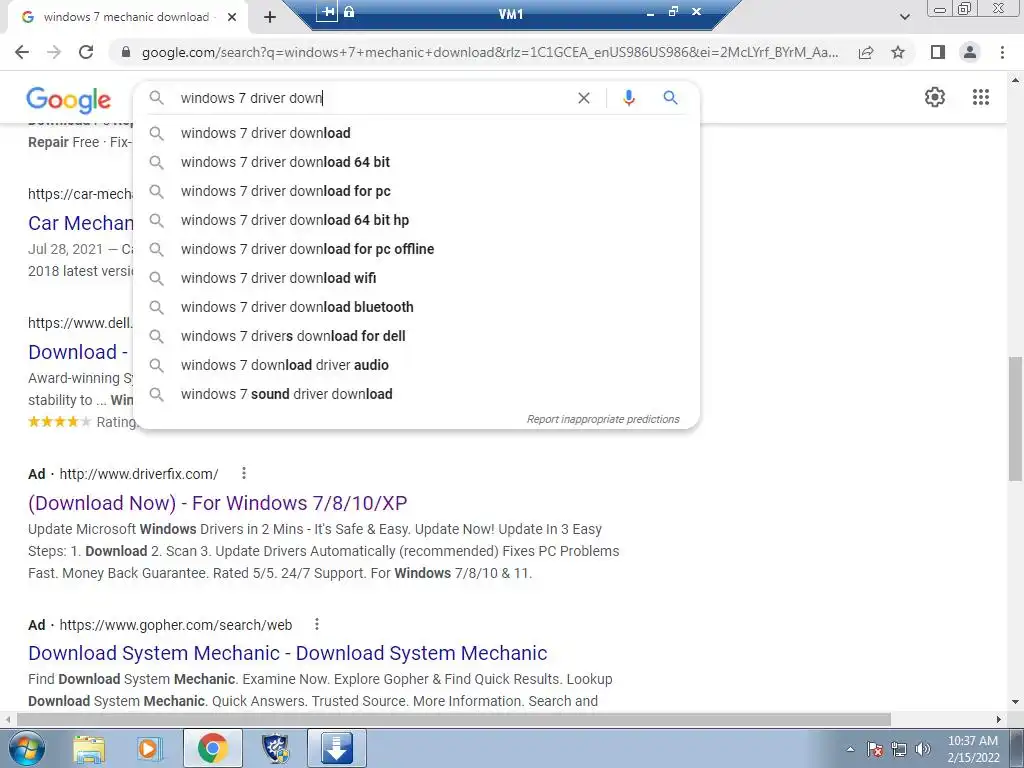This screenshot has height=768, width=1024.
Task: Open the Chrome profile avatar
Action: click(x=970, y=52)
